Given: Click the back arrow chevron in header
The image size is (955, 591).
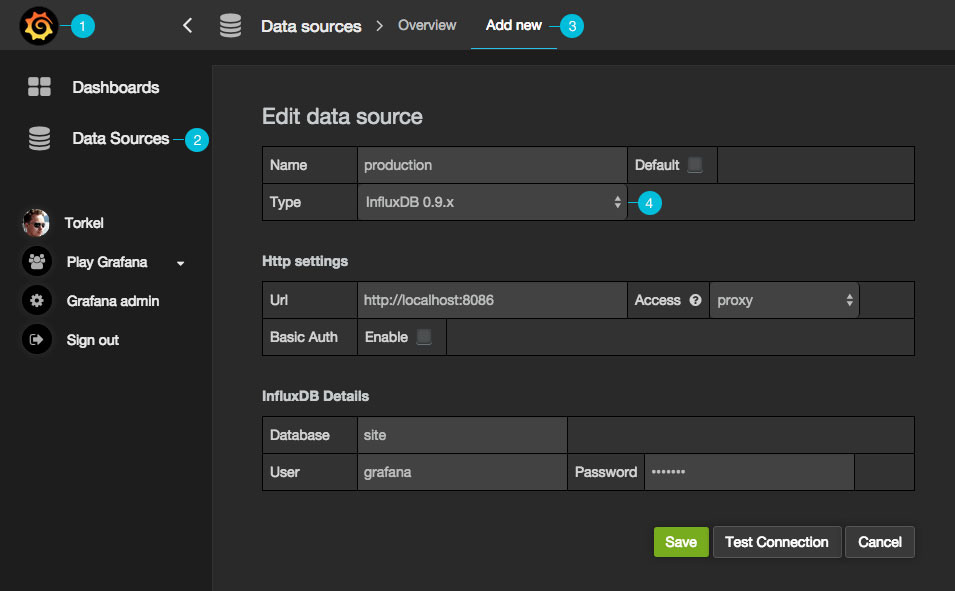Looking at the screenshot, I should point(188,26).
